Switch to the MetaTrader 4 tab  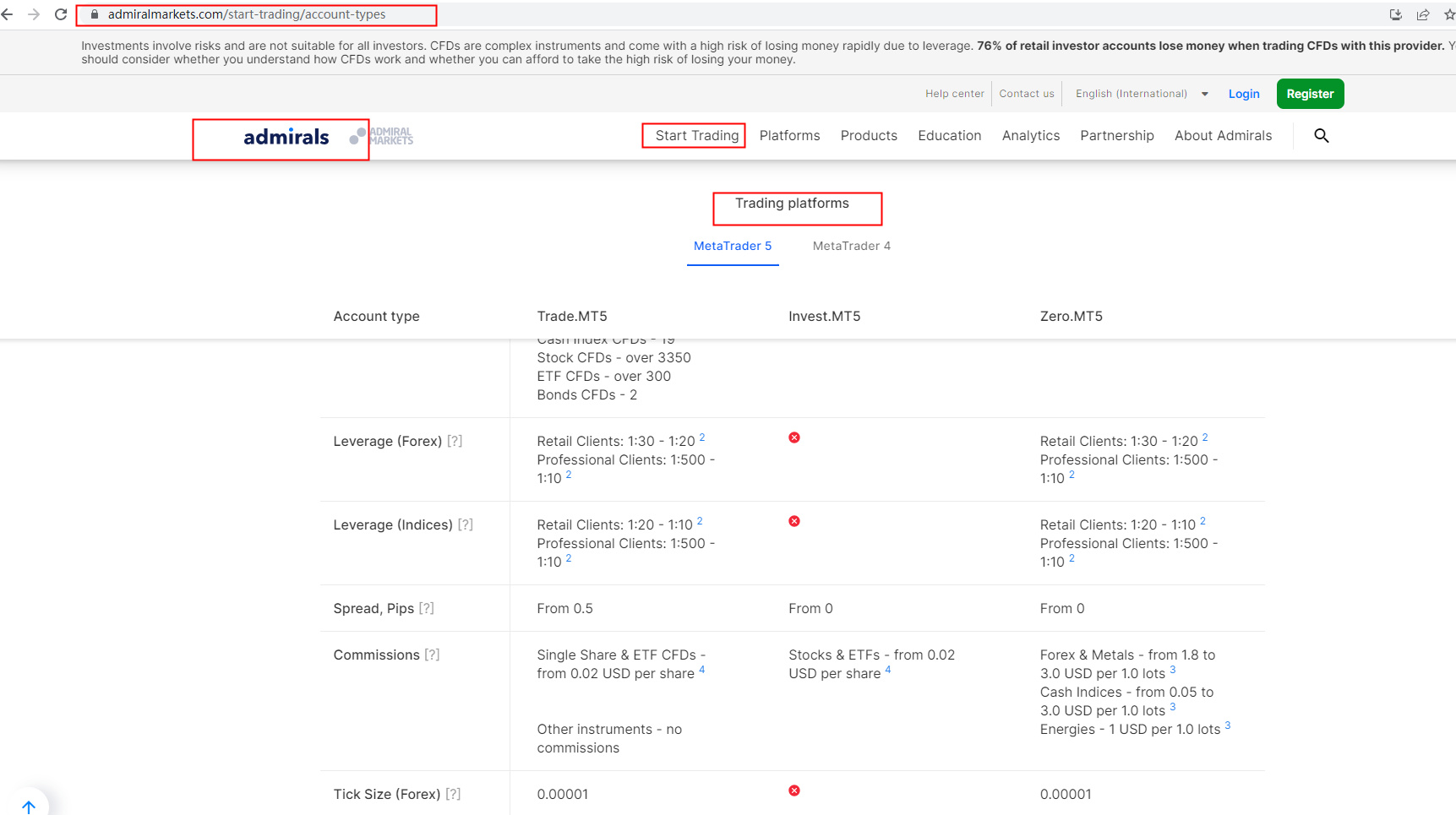coord(851,246)
